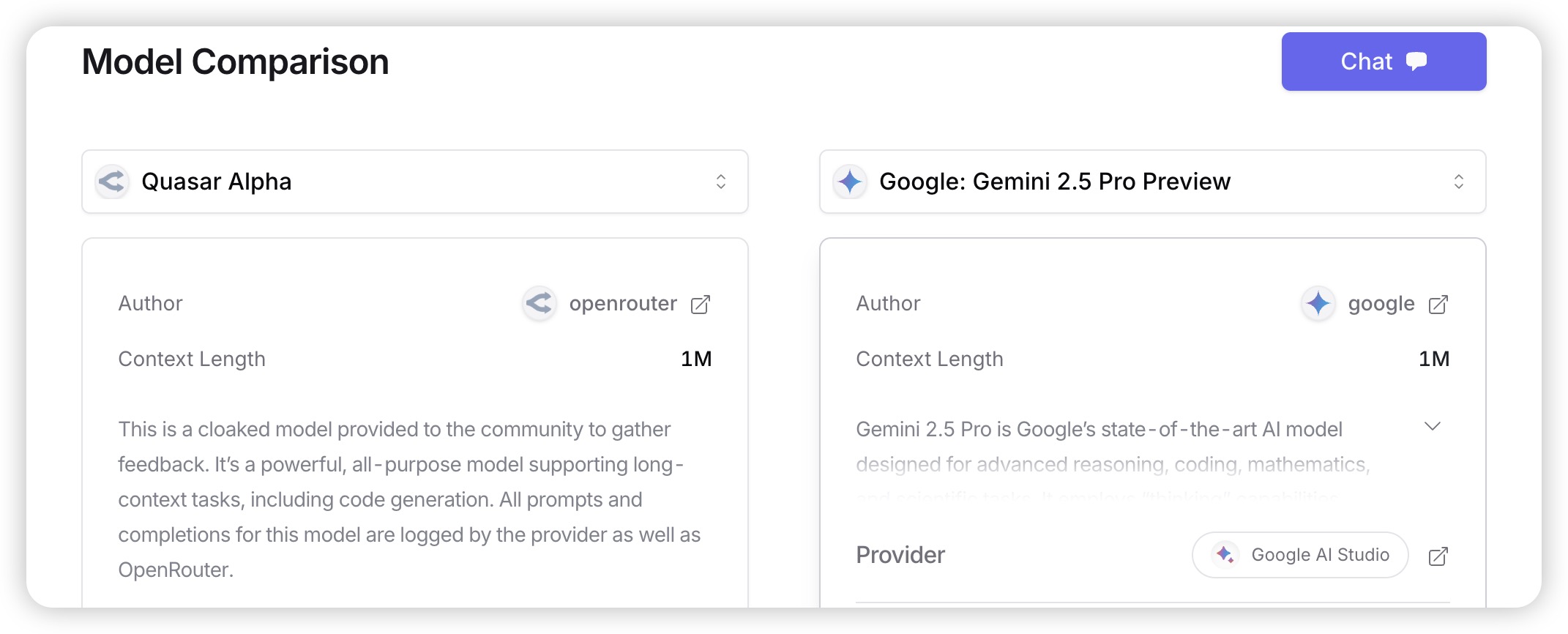Screen dimensions: 1568x634
Task: Click the Gemini sparkle icon in model selector
Action: pos(850,182)
